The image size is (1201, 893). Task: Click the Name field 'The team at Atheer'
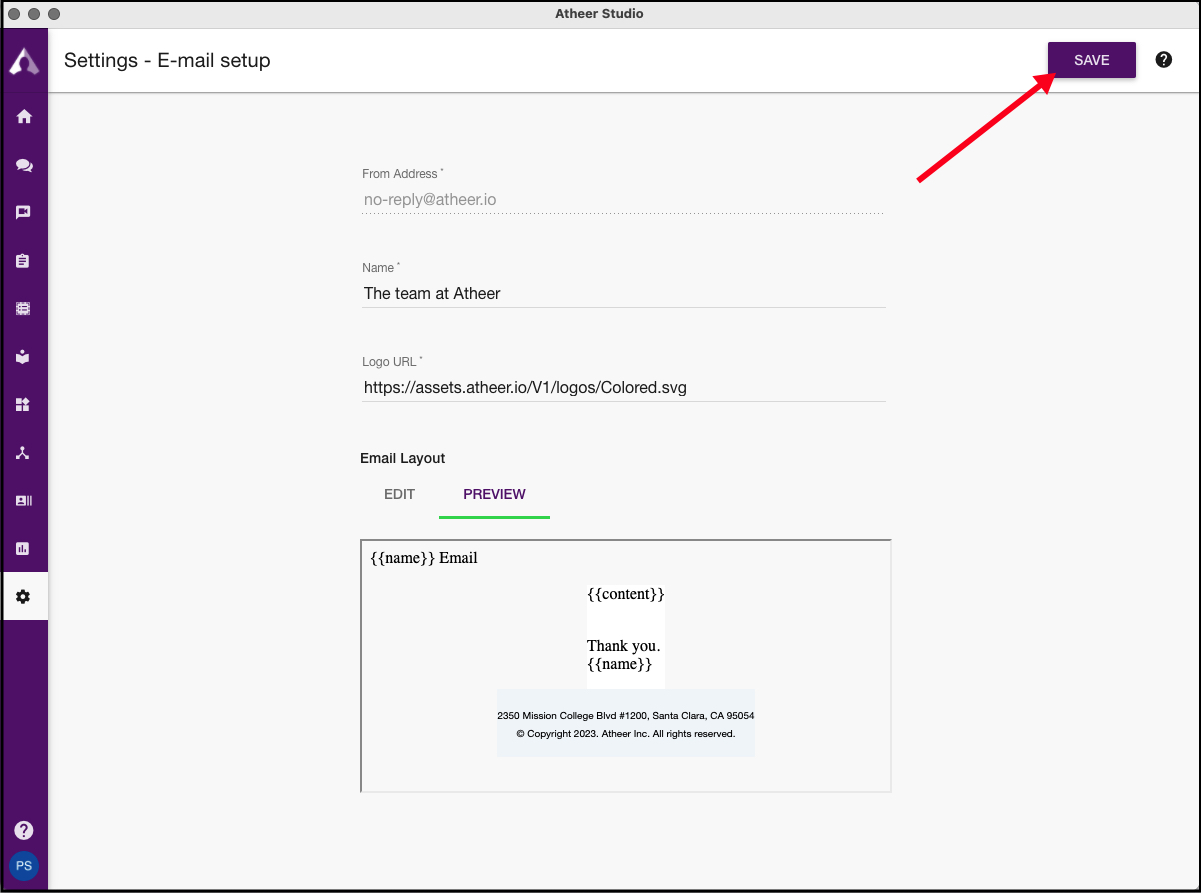click(x=623, y=294)
